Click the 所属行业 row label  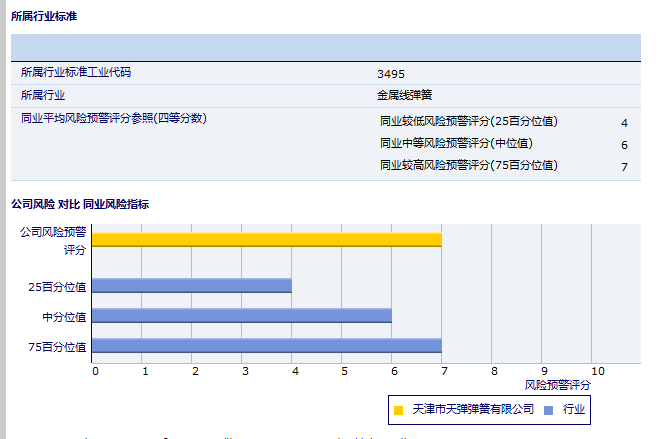click(x=43, y=95)
